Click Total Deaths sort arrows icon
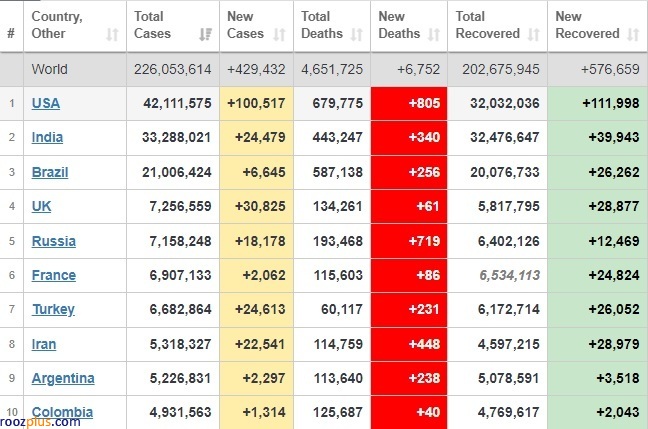 click(x=356, y=34)
